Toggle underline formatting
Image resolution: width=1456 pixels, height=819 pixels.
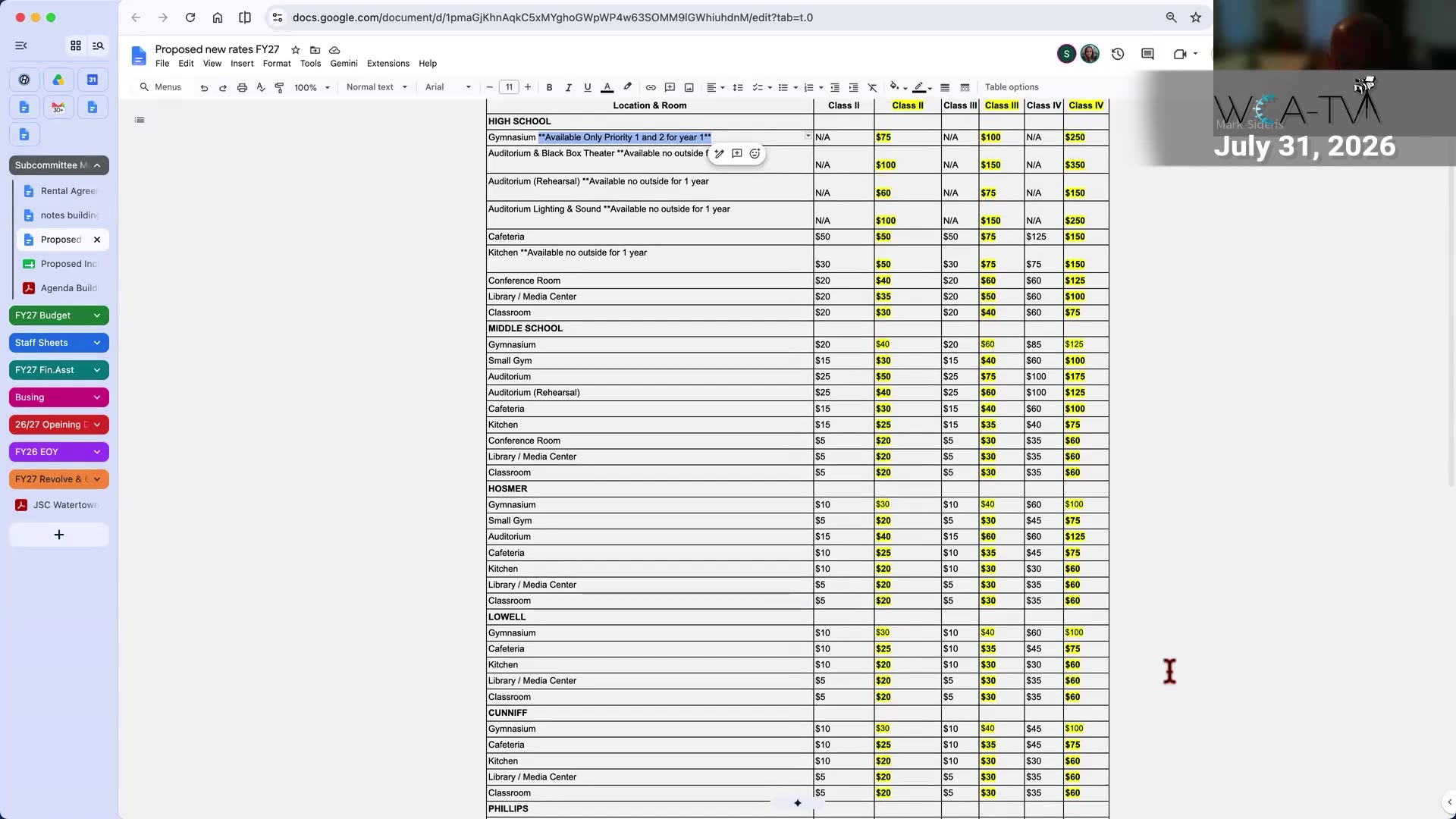click(587, 87)
